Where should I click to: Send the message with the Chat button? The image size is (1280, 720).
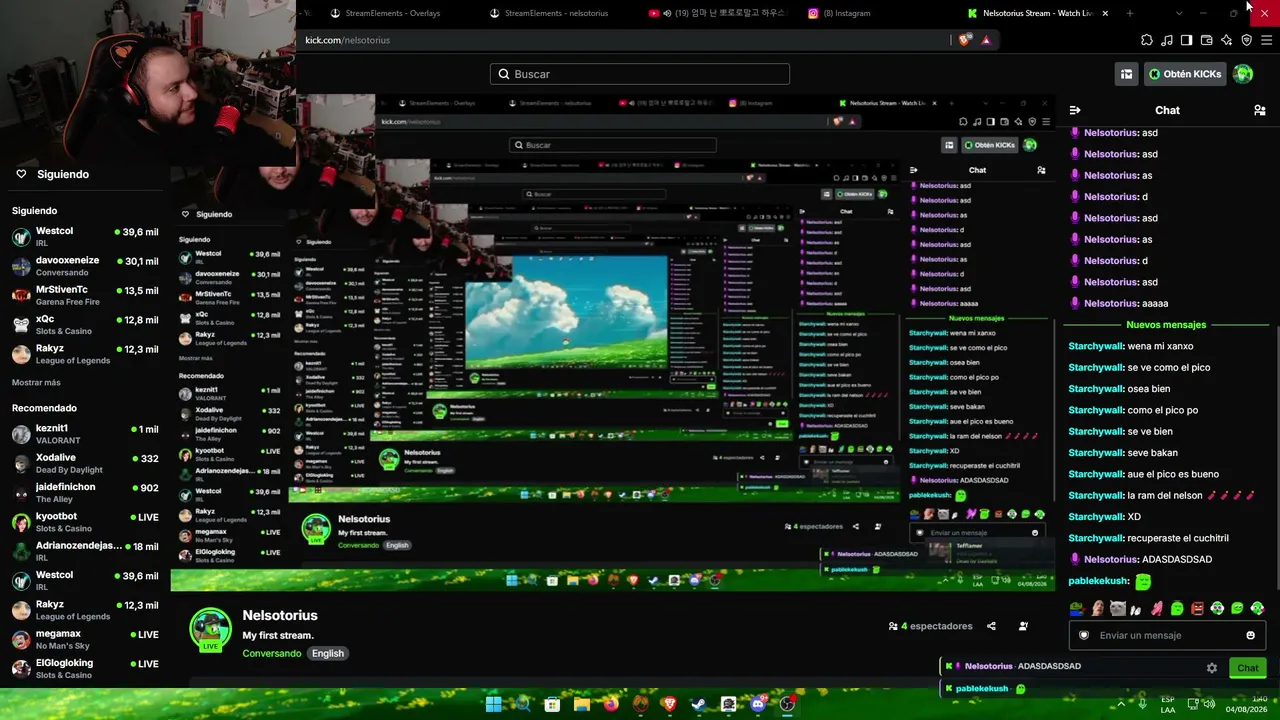tap(1248, 668)
